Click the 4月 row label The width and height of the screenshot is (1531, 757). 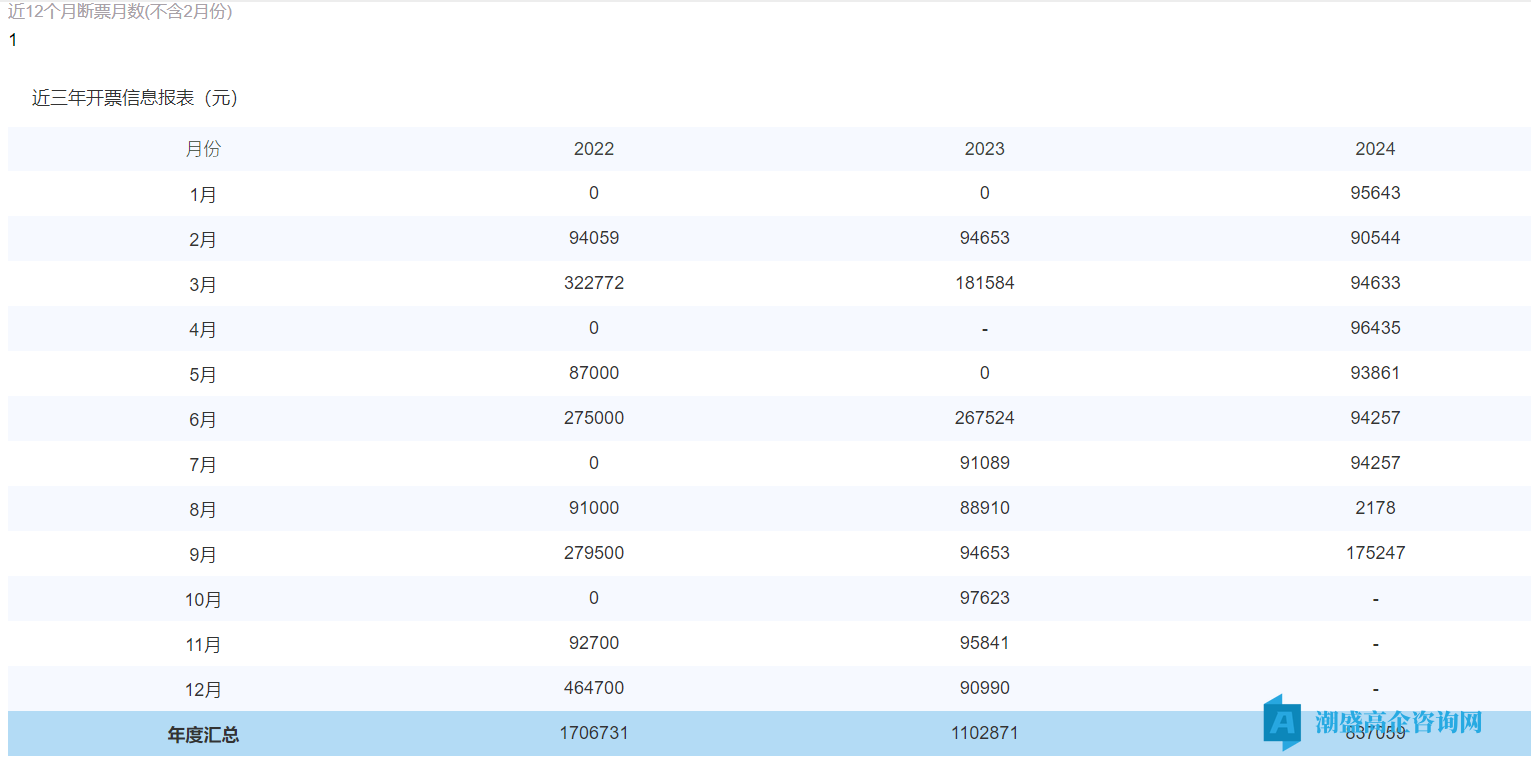pos(203,329)
